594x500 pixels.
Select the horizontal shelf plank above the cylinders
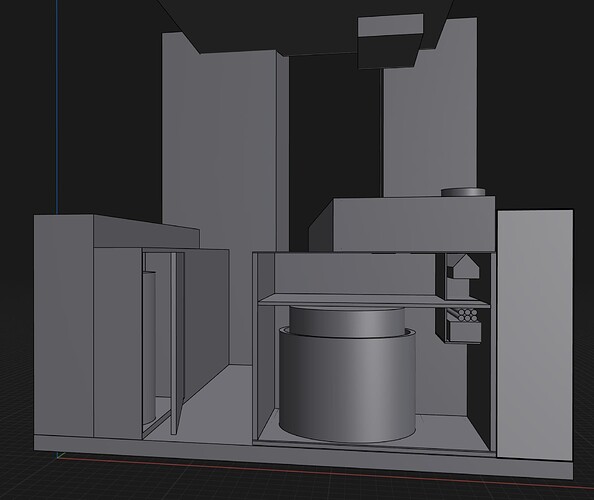tap(373, 300)
